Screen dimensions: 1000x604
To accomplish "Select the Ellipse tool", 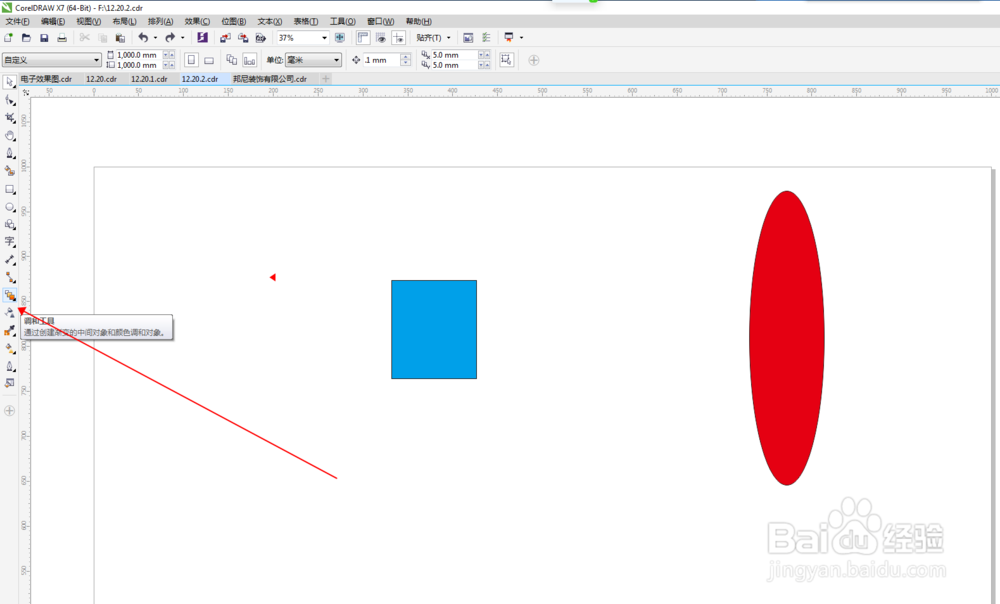I will (10, 207).
